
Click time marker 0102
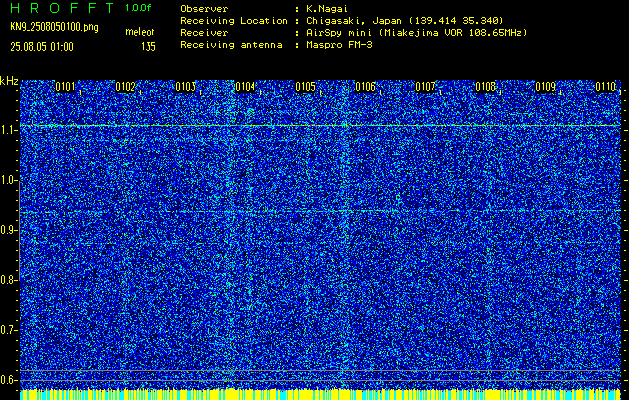point(126,87)
